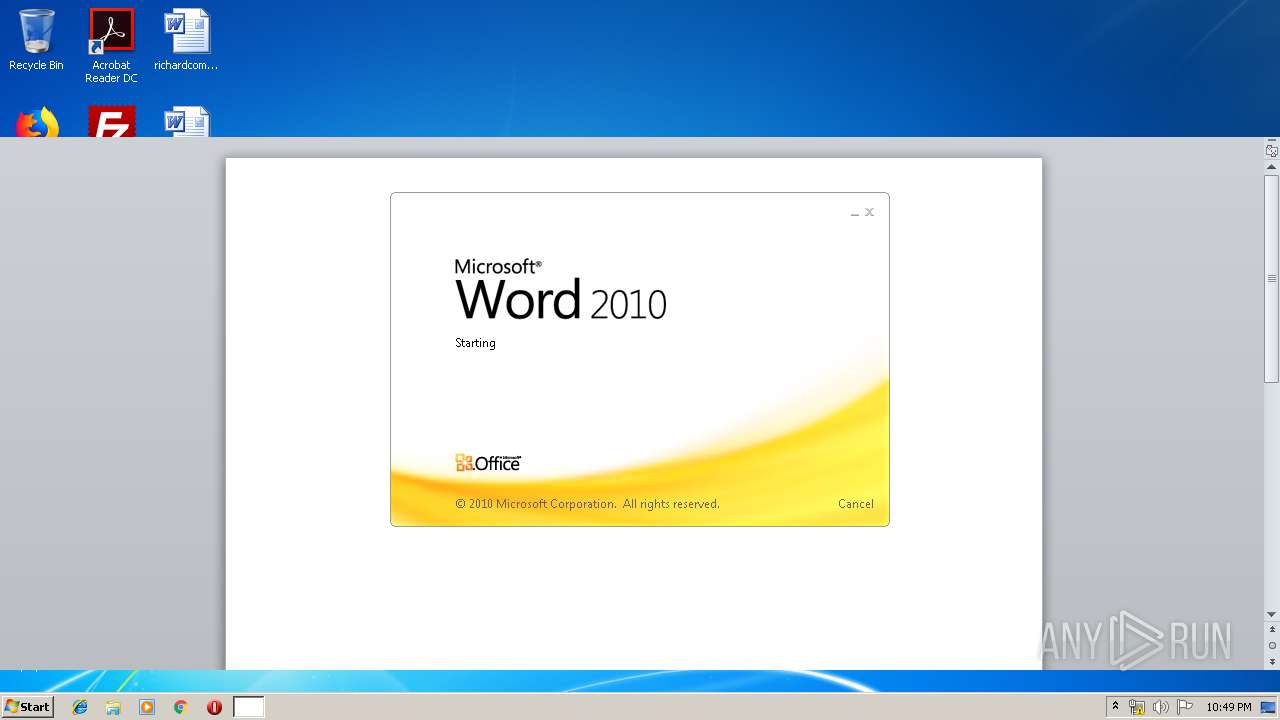Screen dimensions: 1280x720
Task: Click the vertical scrollbar thumb
Action: 1272,278
